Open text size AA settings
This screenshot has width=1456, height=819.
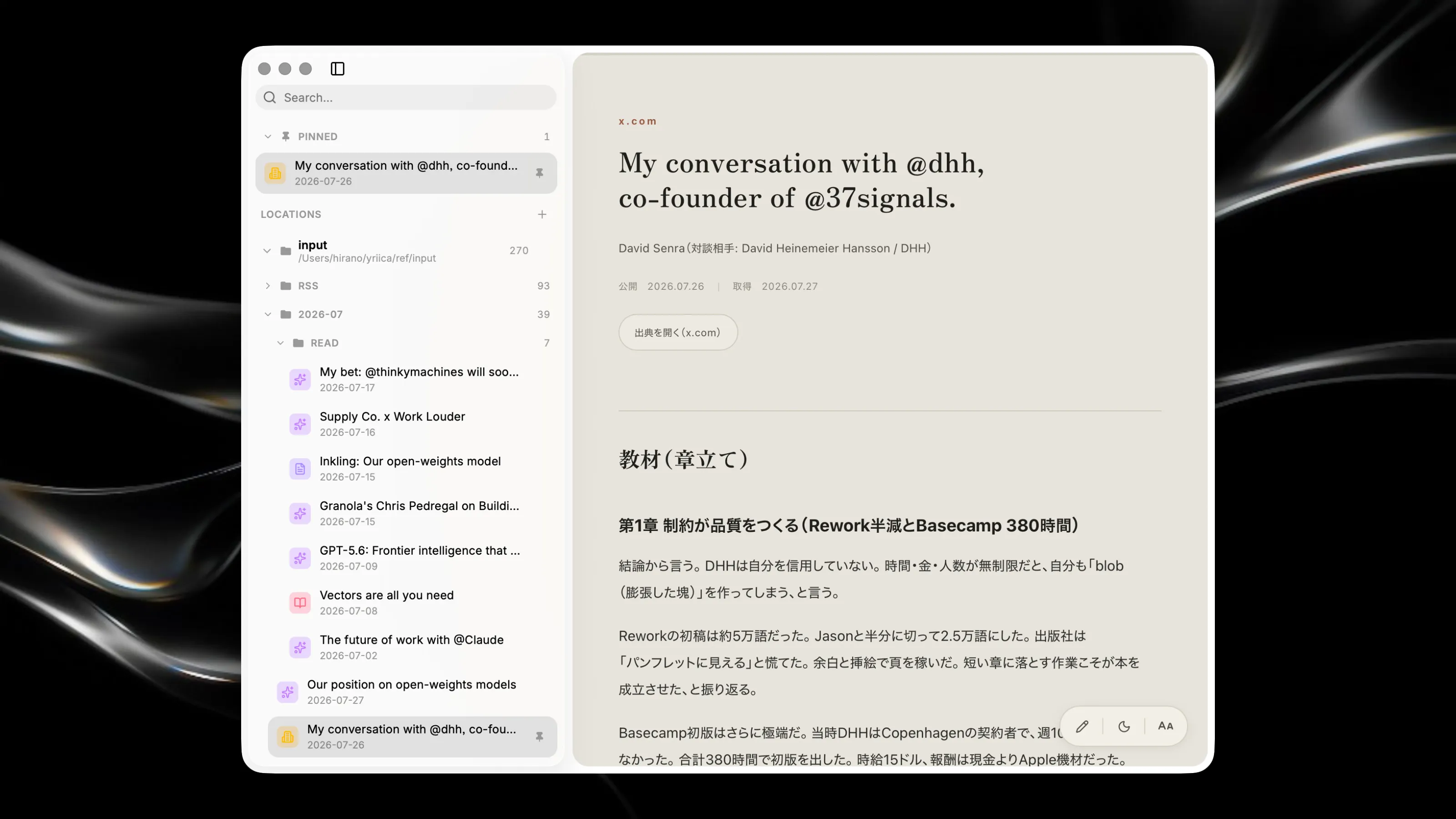click(x=1165, y=726)
